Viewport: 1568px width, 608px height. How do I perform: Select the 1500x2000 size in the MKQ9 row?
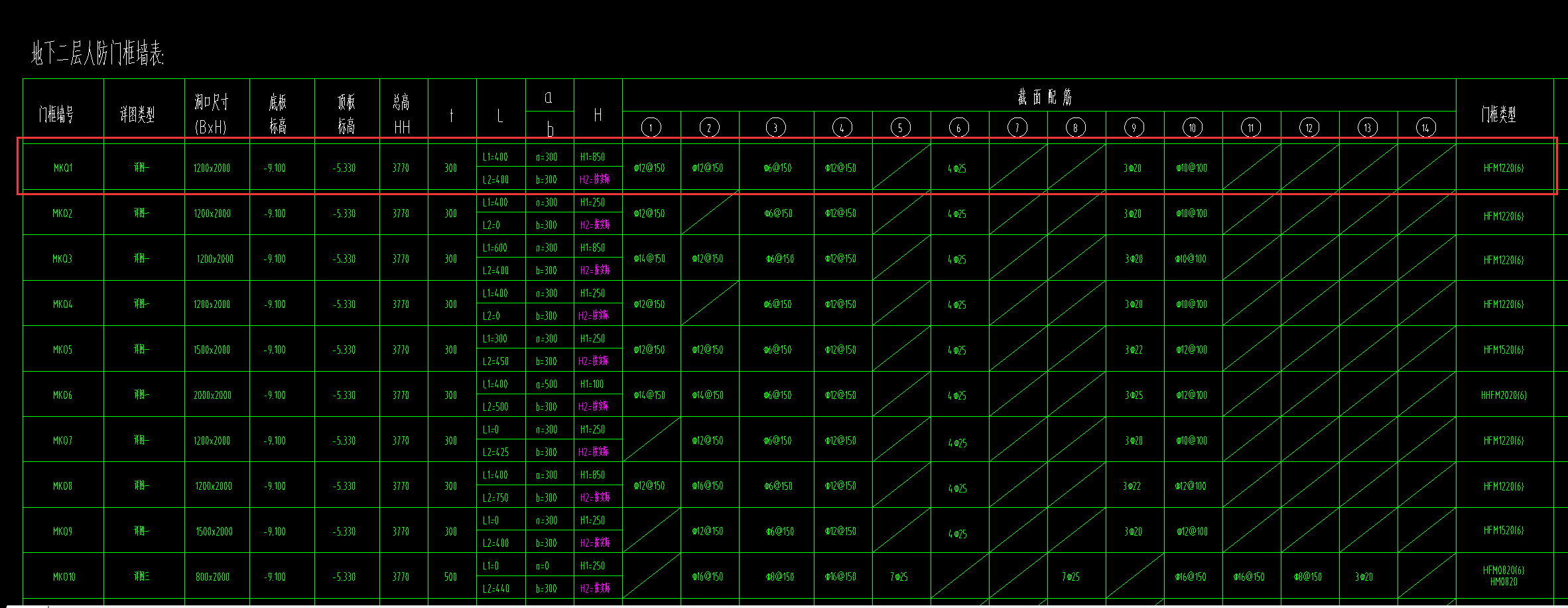(214, 532)
